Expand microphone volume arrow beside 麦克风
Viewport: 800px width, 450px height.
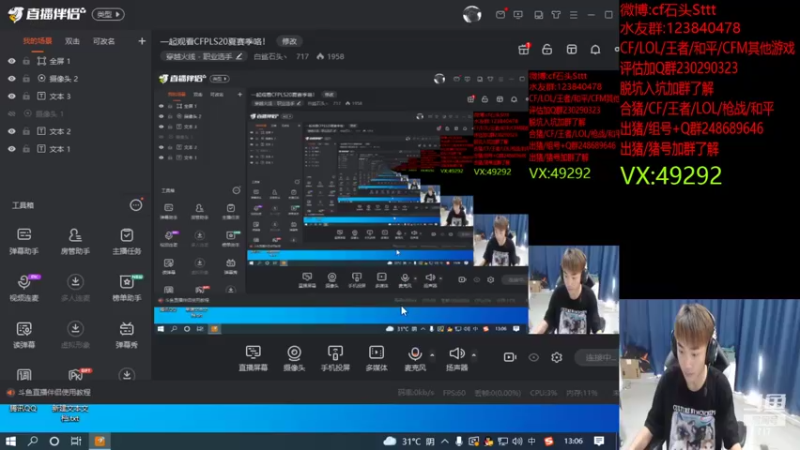432,355
